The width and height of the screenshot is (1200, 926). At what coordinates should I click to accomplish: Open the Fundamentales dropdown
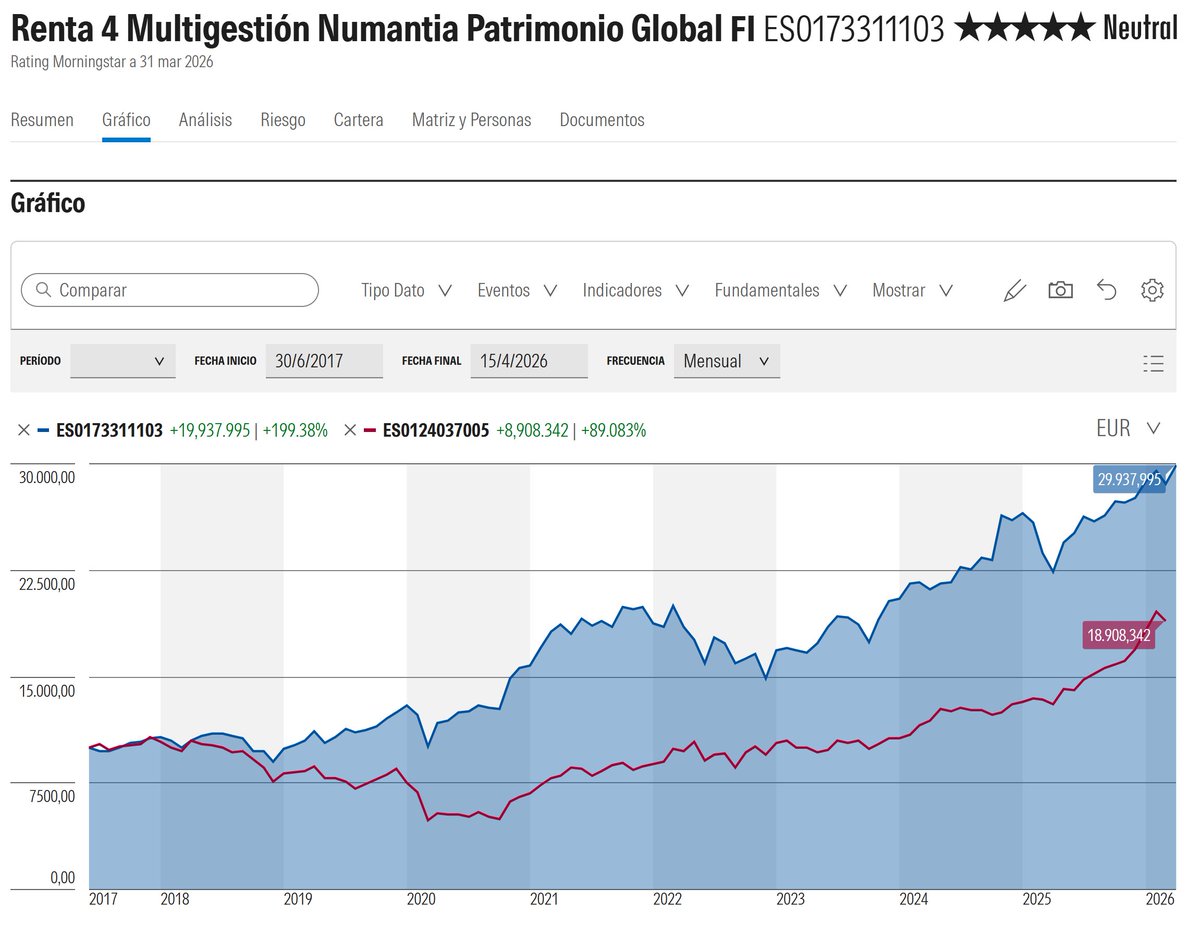[x=781, y=290]
